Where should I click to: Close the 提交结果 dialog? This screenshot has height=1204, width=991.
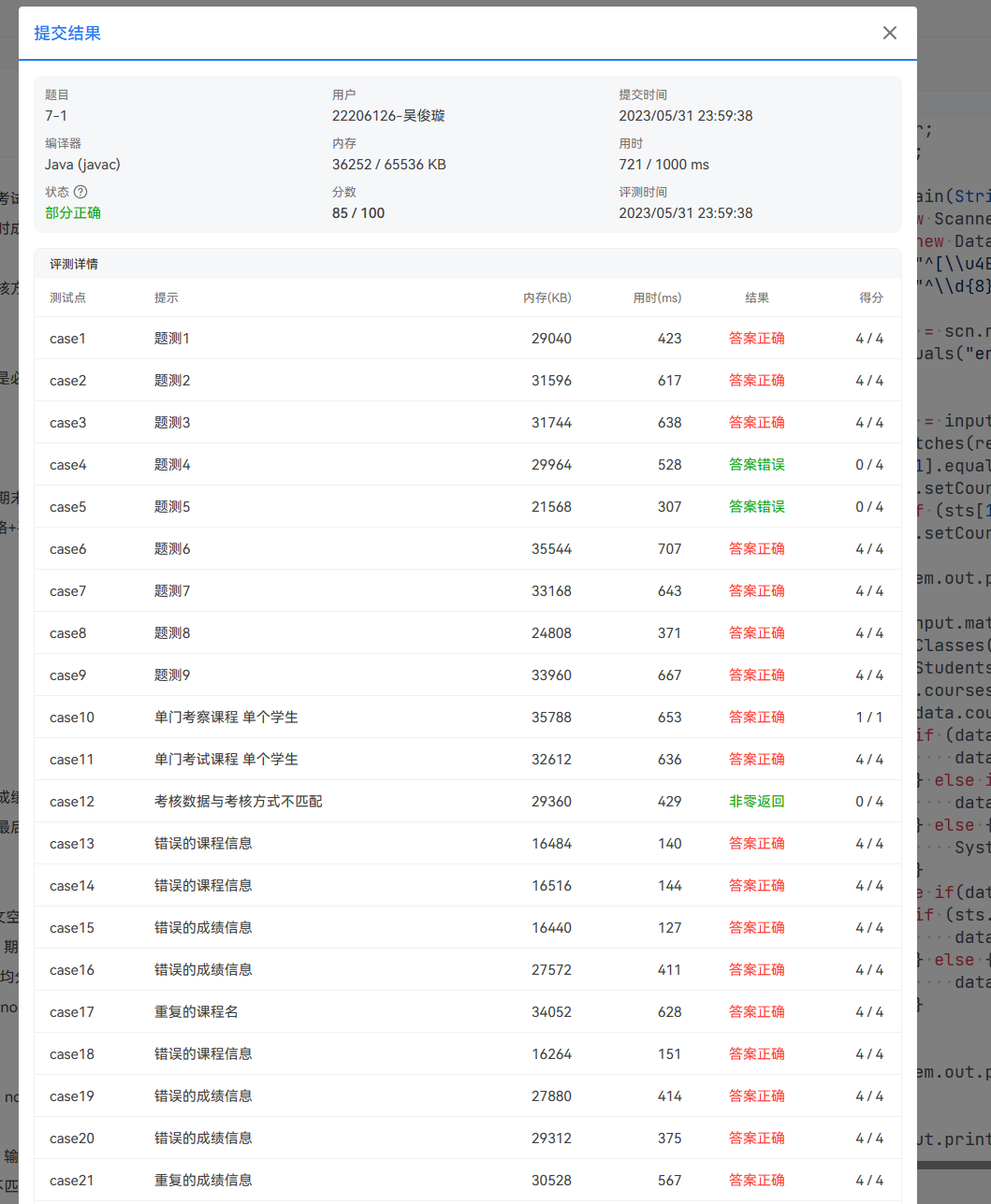(x=889, y=32)
